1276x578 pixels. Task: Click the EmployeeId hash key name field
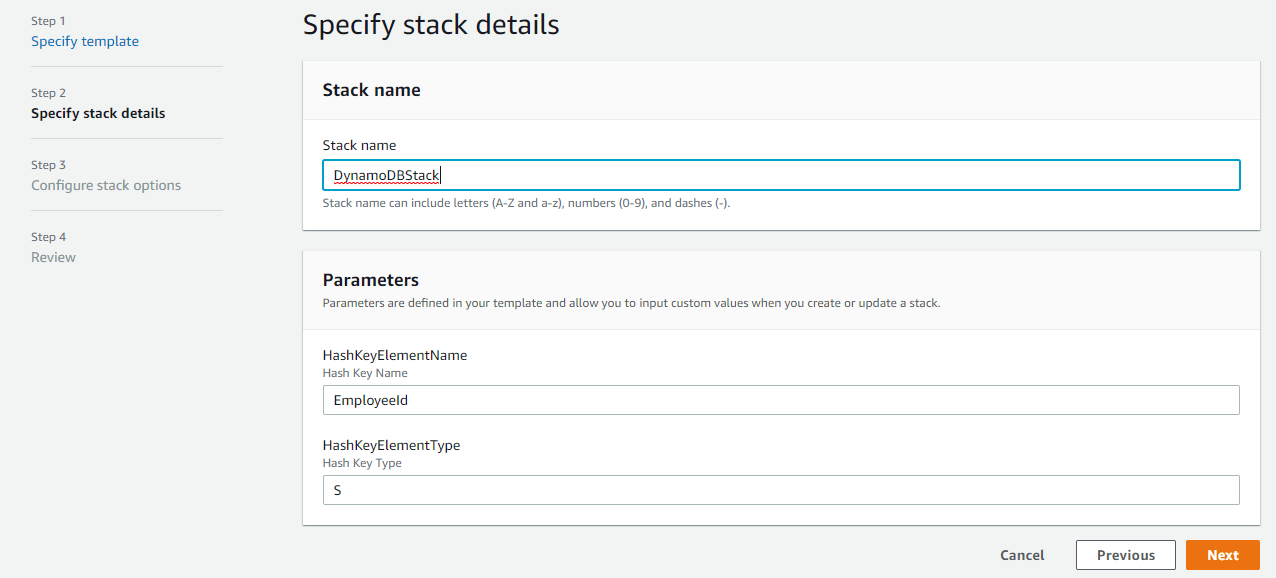pyautogui.click(x=781, y=400)
